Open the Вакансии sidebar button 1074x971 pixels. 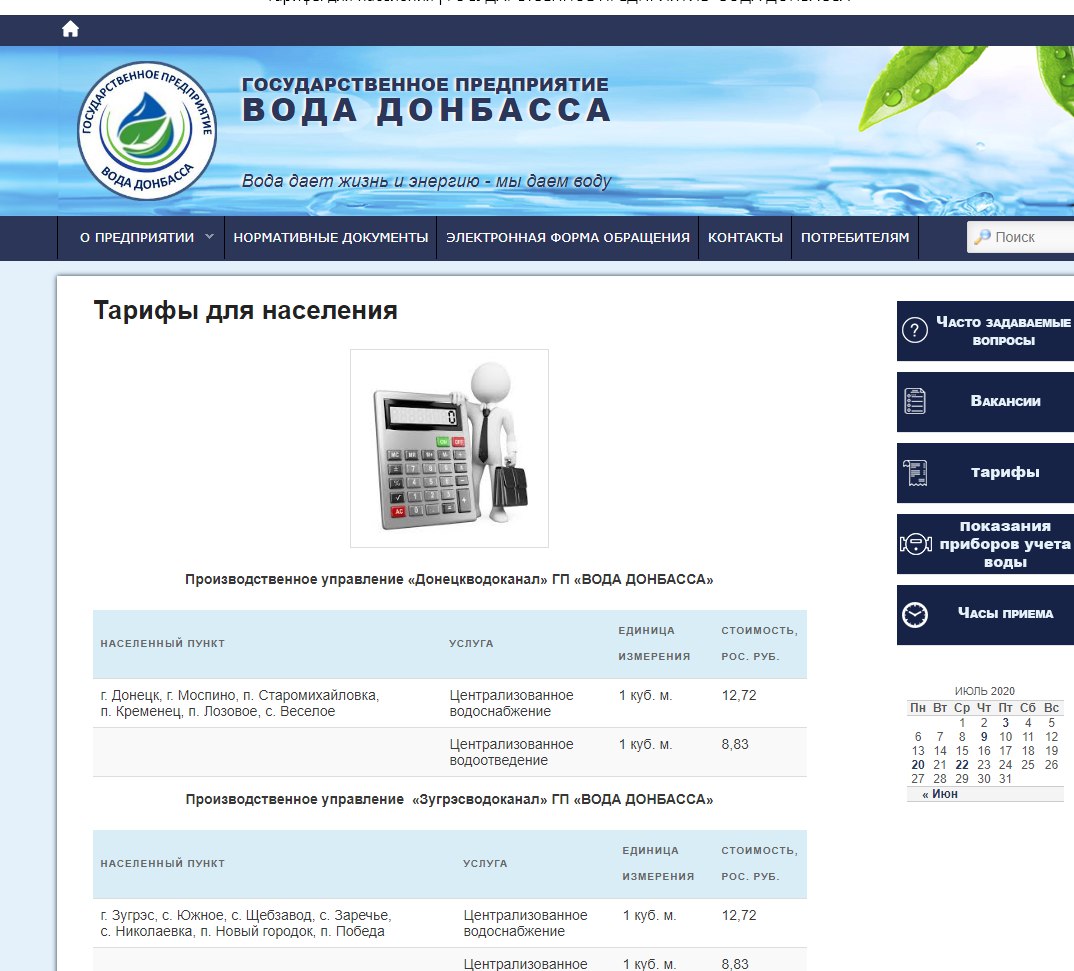[985, 402]
